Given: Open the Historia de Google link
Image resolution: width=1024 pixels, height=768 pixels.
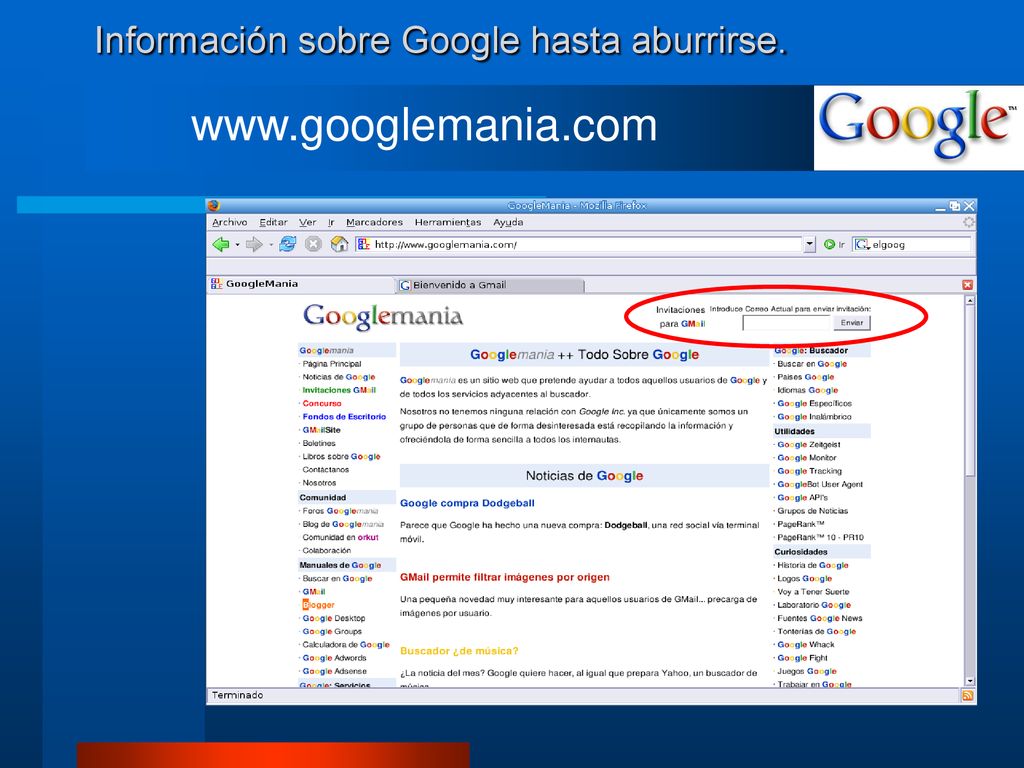Looking at the screenshot, I should click(x=812, y=566).
